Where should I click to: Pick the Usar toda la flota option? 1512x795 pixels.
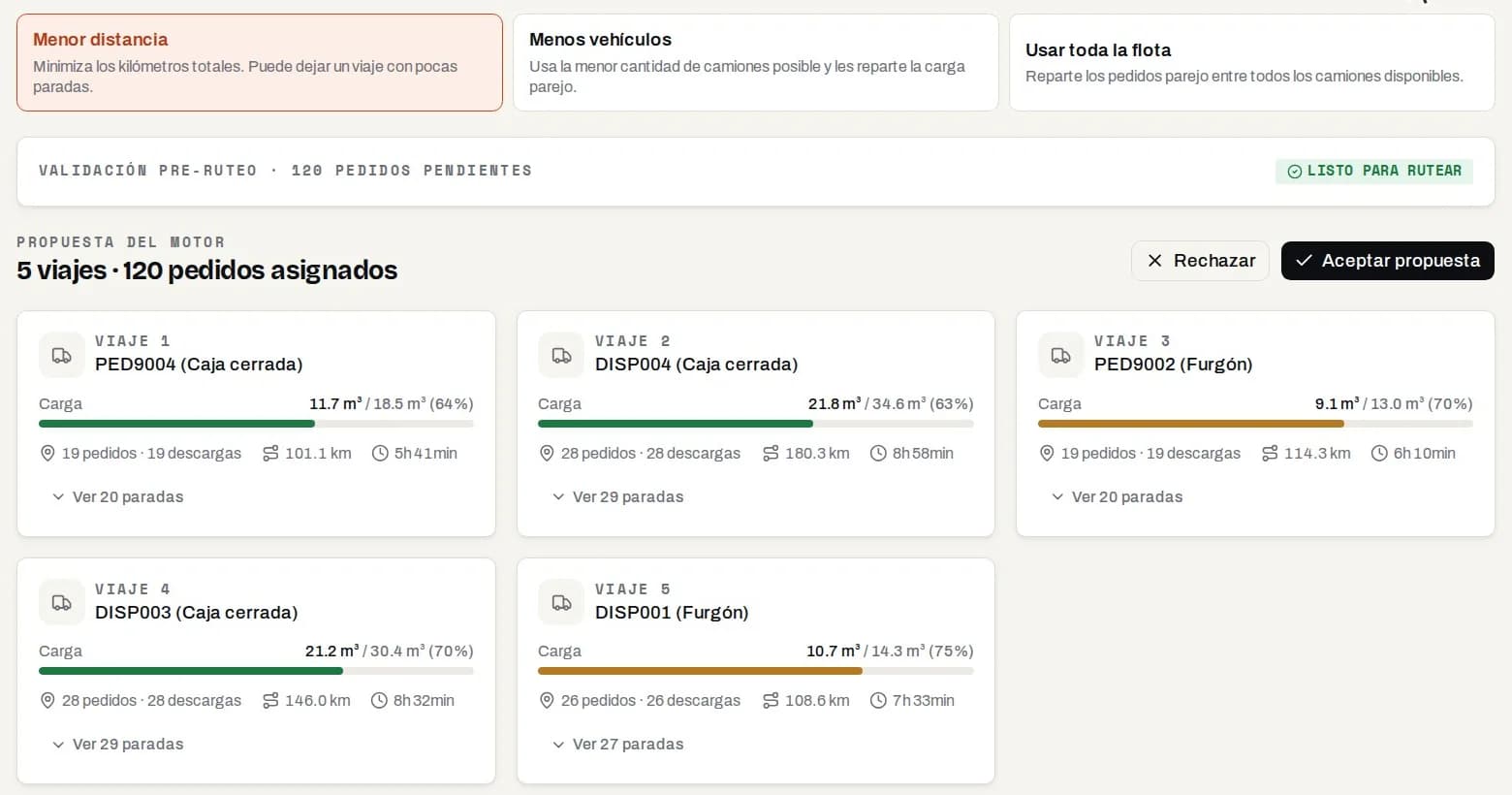click(x=1252, y=62)
